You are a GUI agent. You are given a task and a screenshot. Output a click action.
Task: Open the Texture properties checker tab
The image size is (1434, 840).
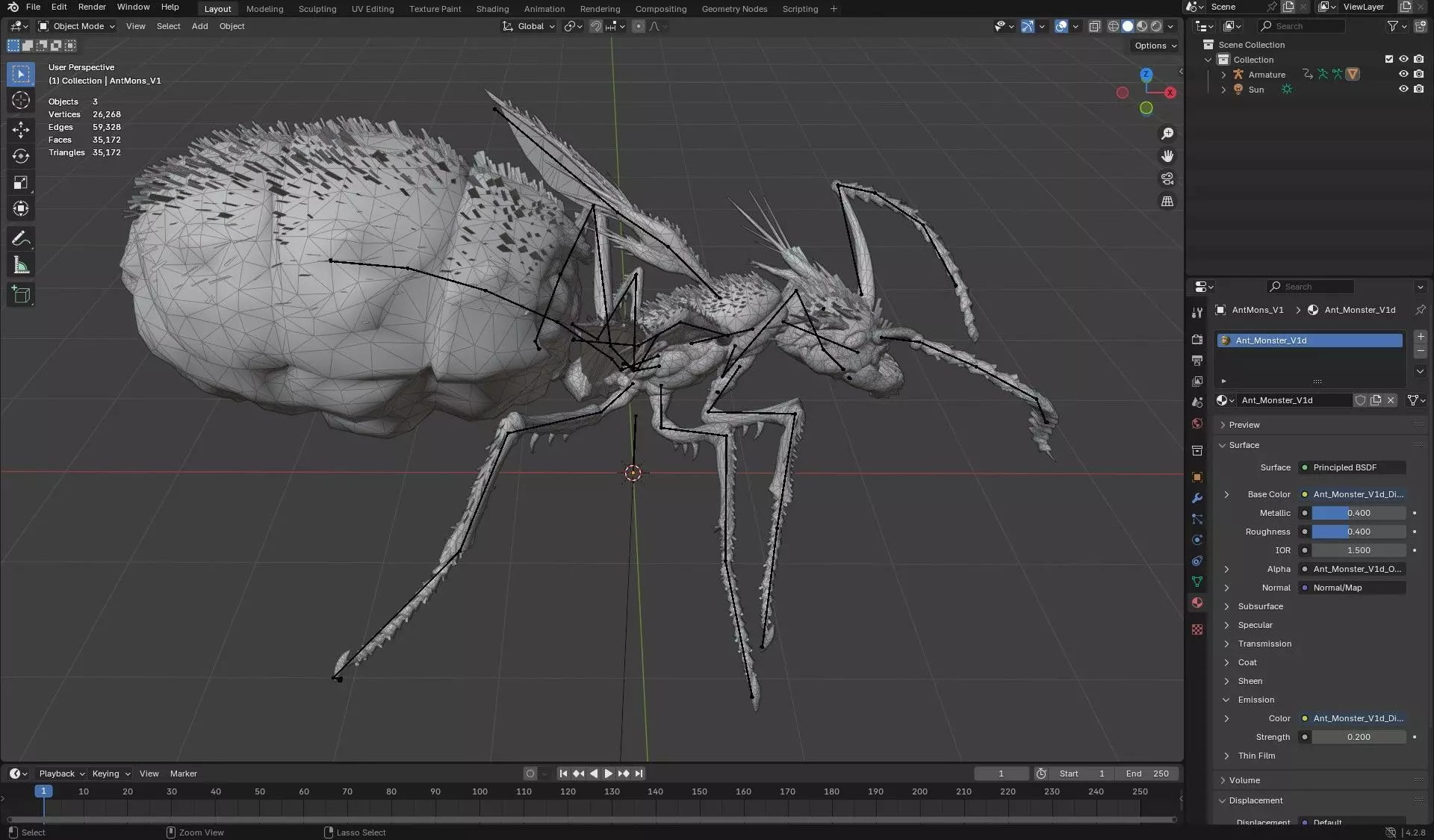[1197, 629]
